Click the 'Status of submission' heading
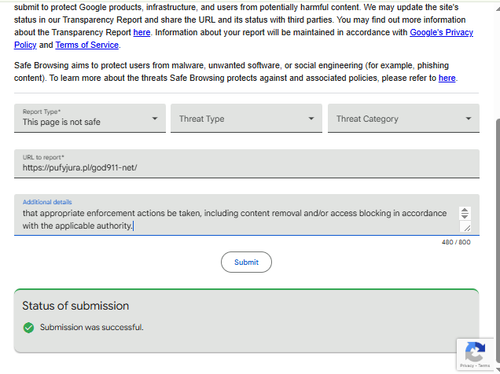 tap(76, 306)
